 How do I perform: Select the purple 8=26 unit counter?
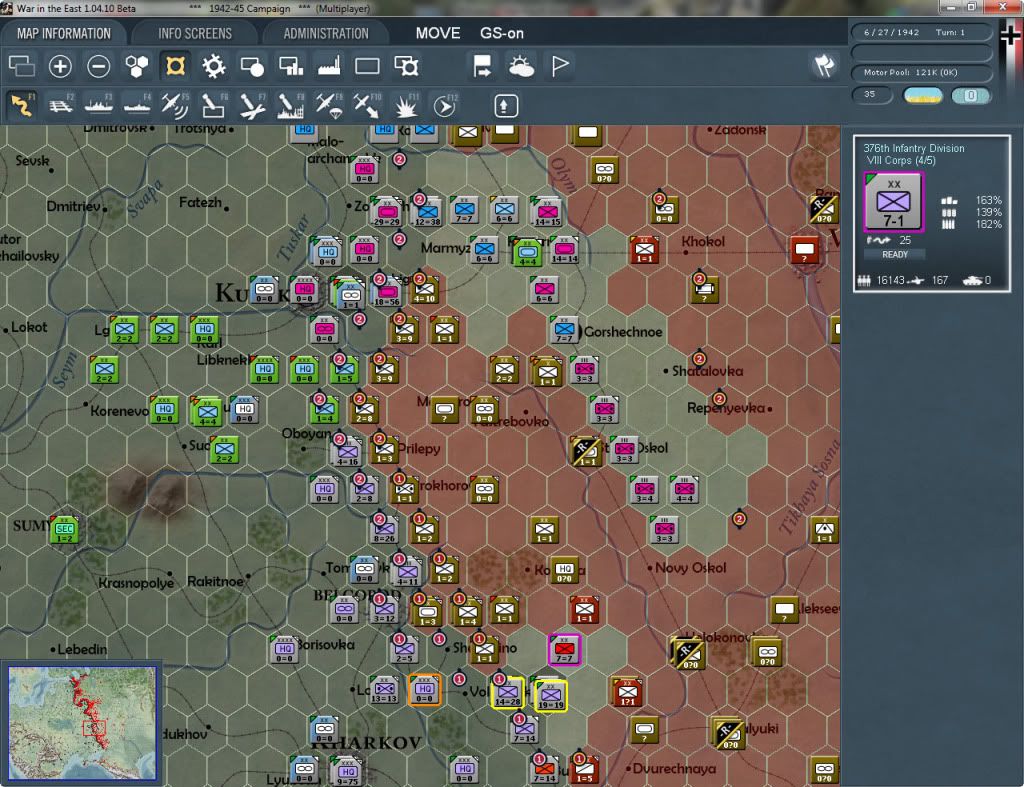[384, 530]
